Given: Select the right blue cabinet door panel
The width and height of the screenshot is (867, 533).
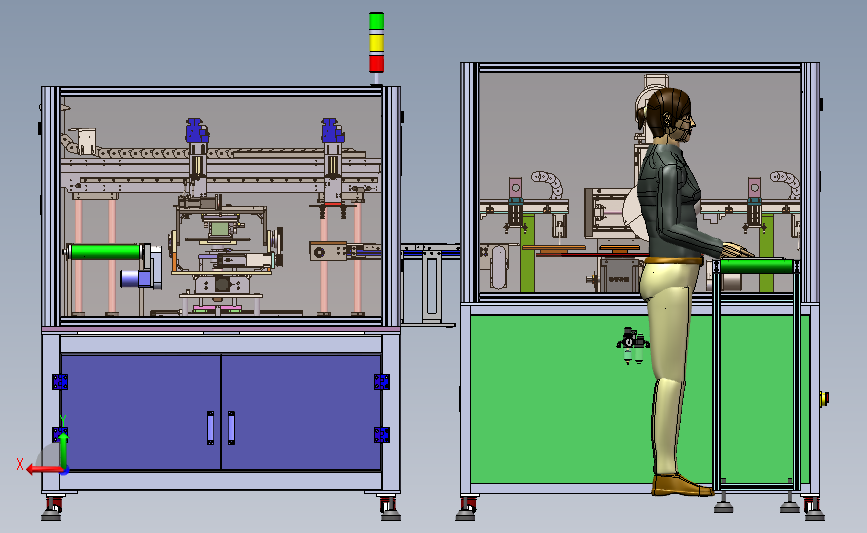Looking at the screenshot, I should pyautogui.click(x=301, y=412).
